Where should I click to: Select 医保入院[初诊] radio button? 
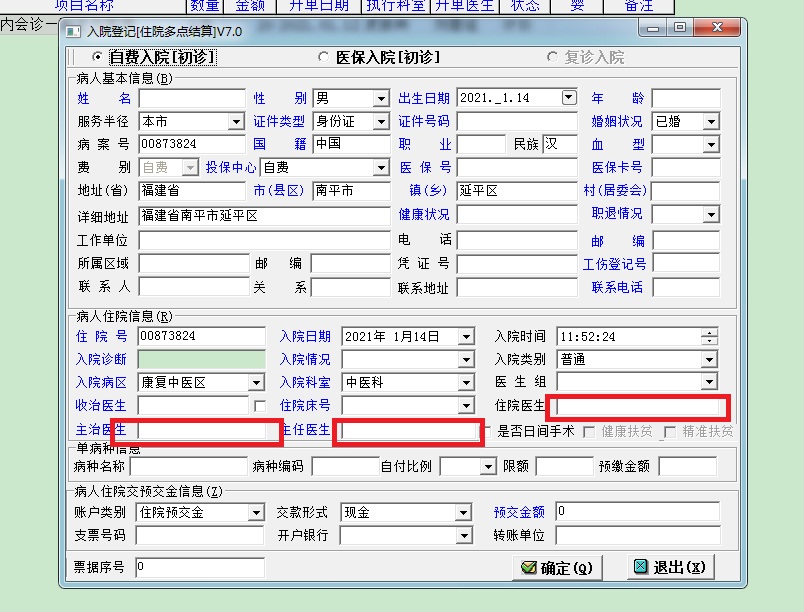(x=323, y=56)
